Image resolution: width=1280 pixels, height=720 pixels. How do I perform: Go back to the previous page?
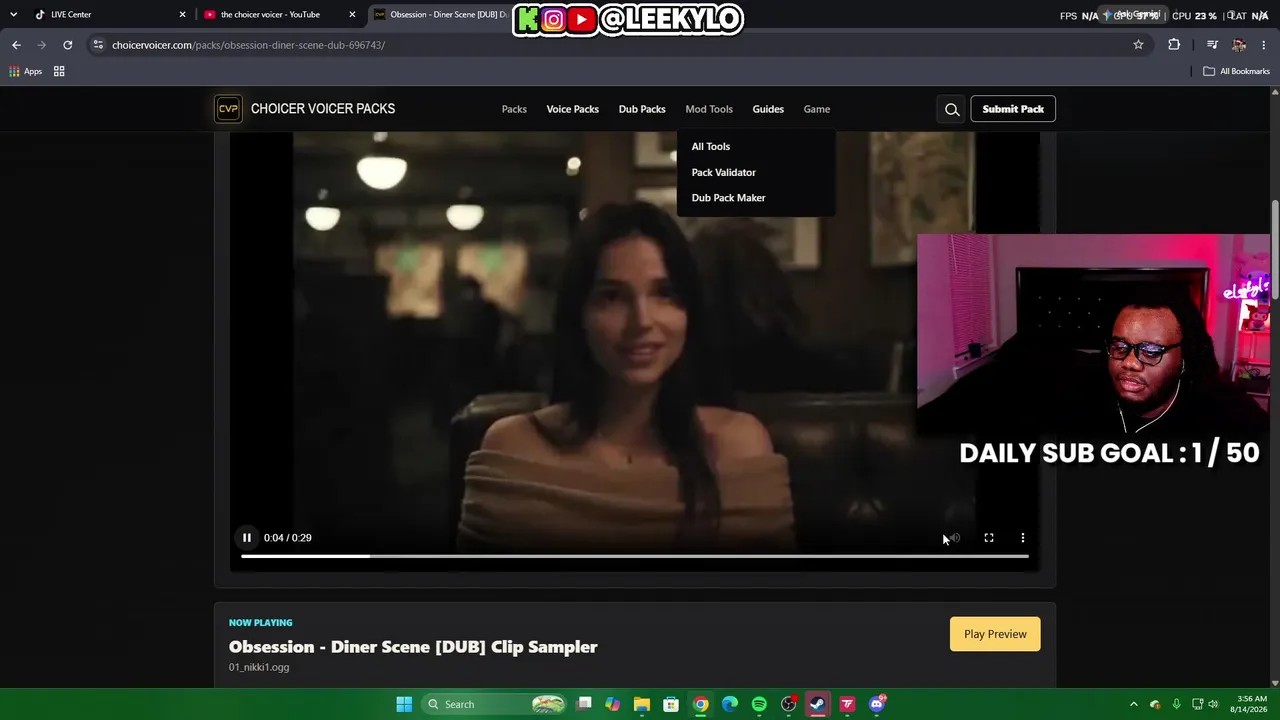tap(16, 45)
